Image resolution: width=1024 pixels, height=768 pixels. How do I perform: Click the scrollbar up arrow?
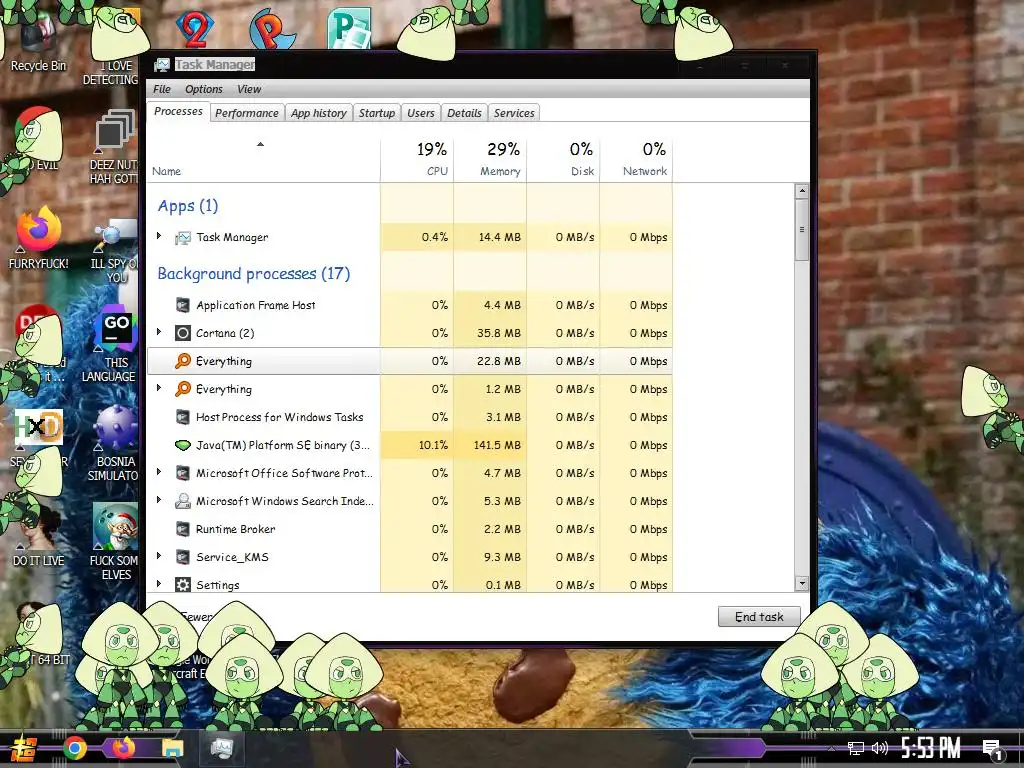pos(802,191)
